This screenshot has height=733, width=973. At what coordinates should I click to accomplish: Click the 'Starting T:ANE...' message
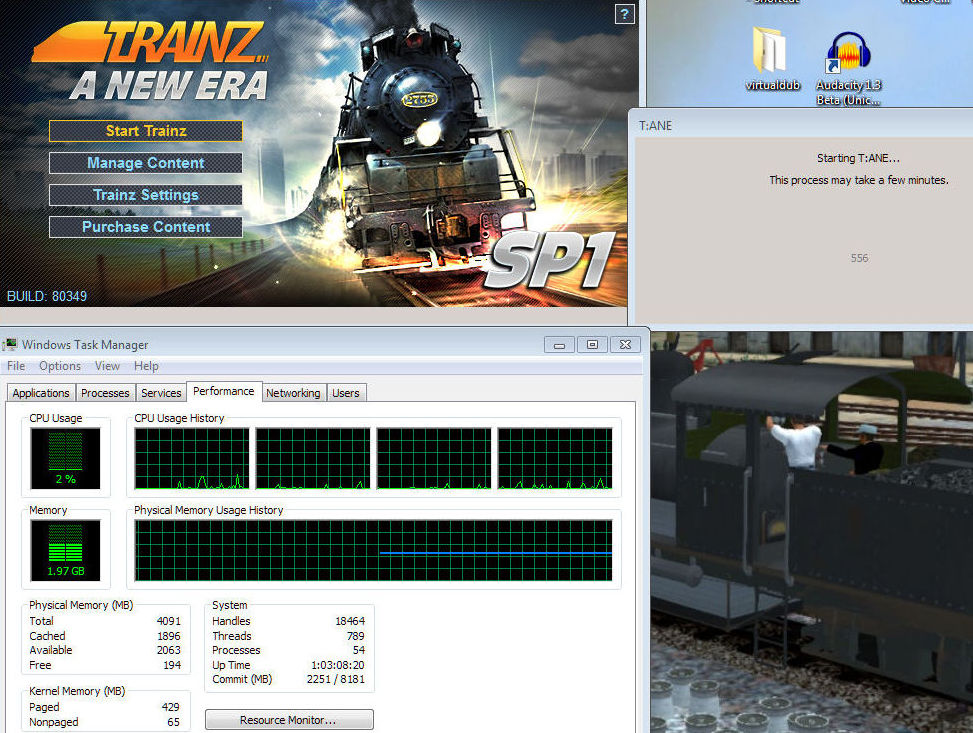[858, 158]
